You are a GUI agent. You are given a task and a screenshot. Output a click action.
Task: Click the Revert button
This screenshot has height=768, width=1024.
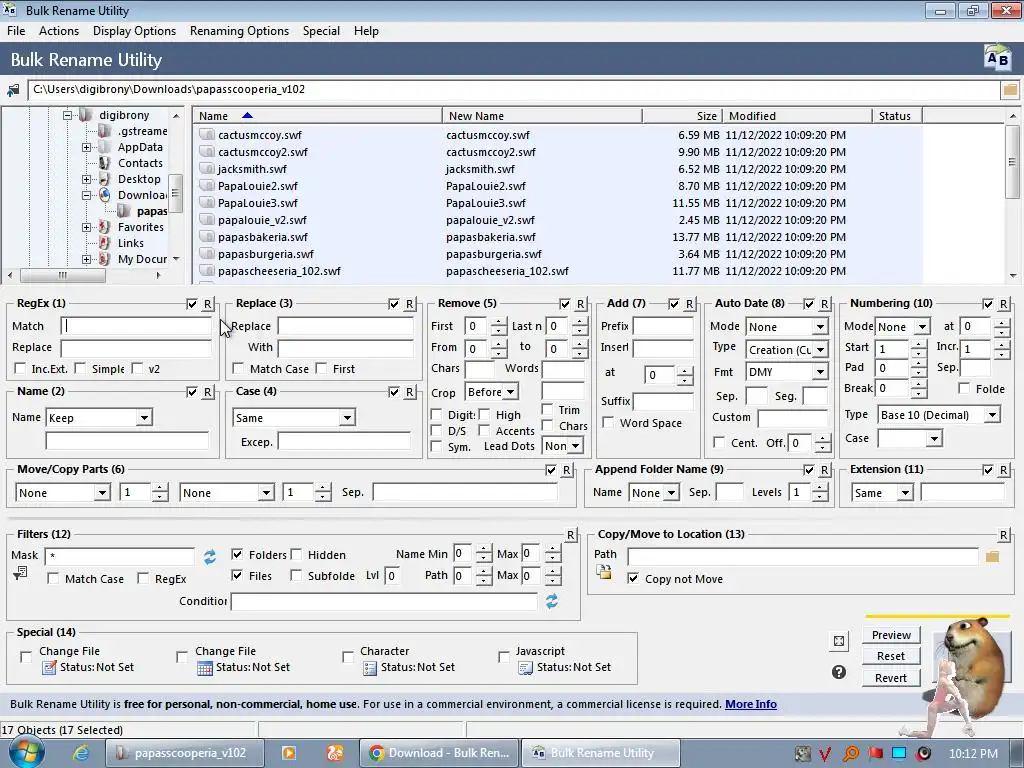[x=891, y=678]
